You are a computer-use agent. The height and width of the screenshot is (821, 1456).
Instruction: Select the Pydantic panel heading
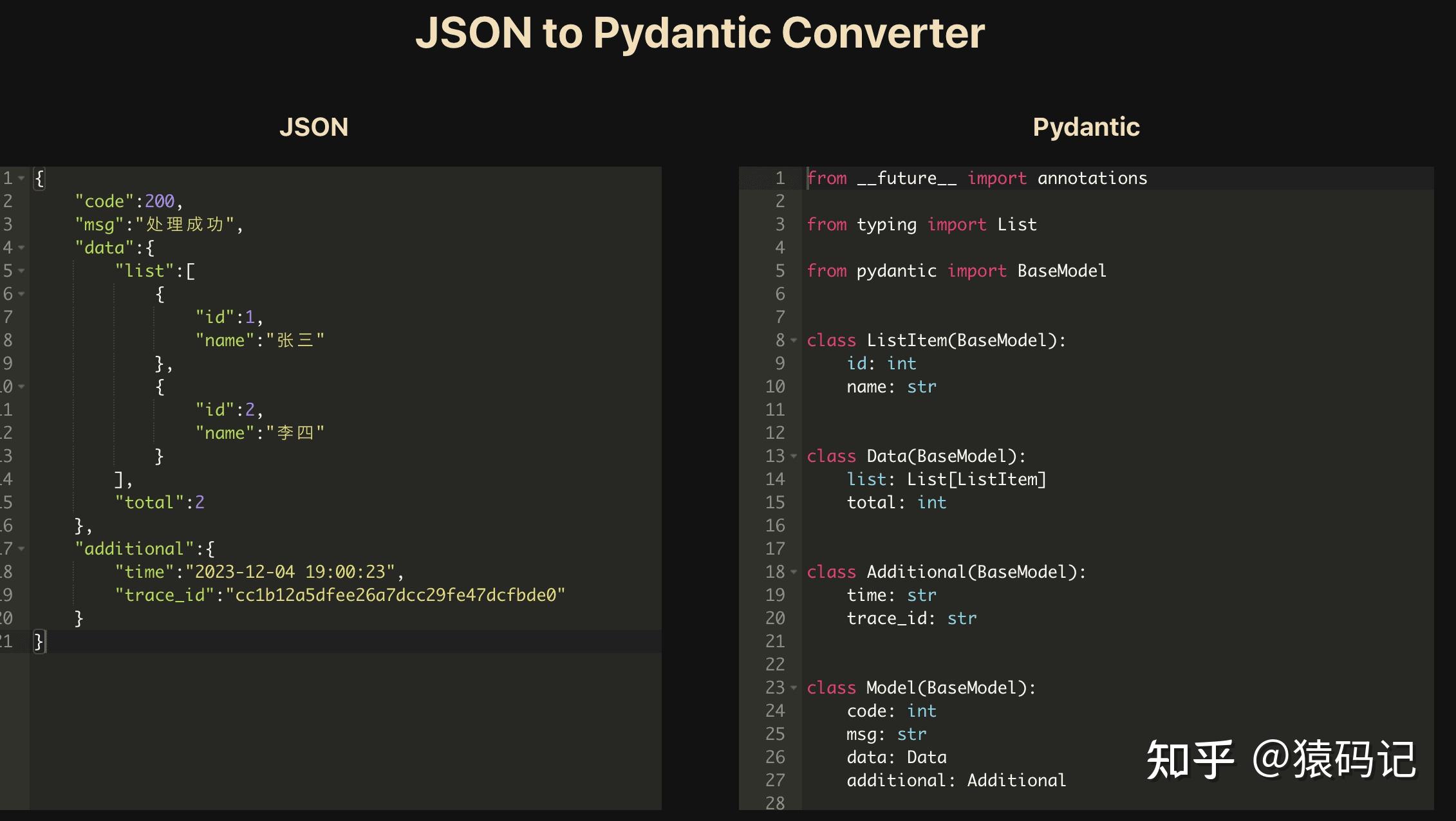(x=1086, y=127)
